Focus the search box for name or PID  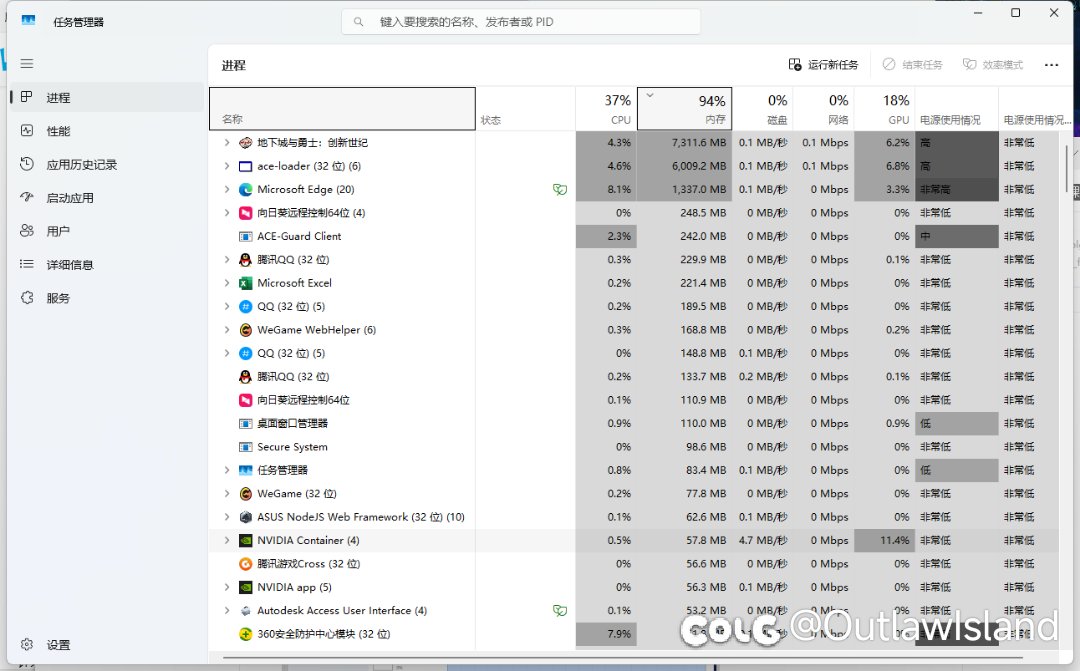pos(521,22)
